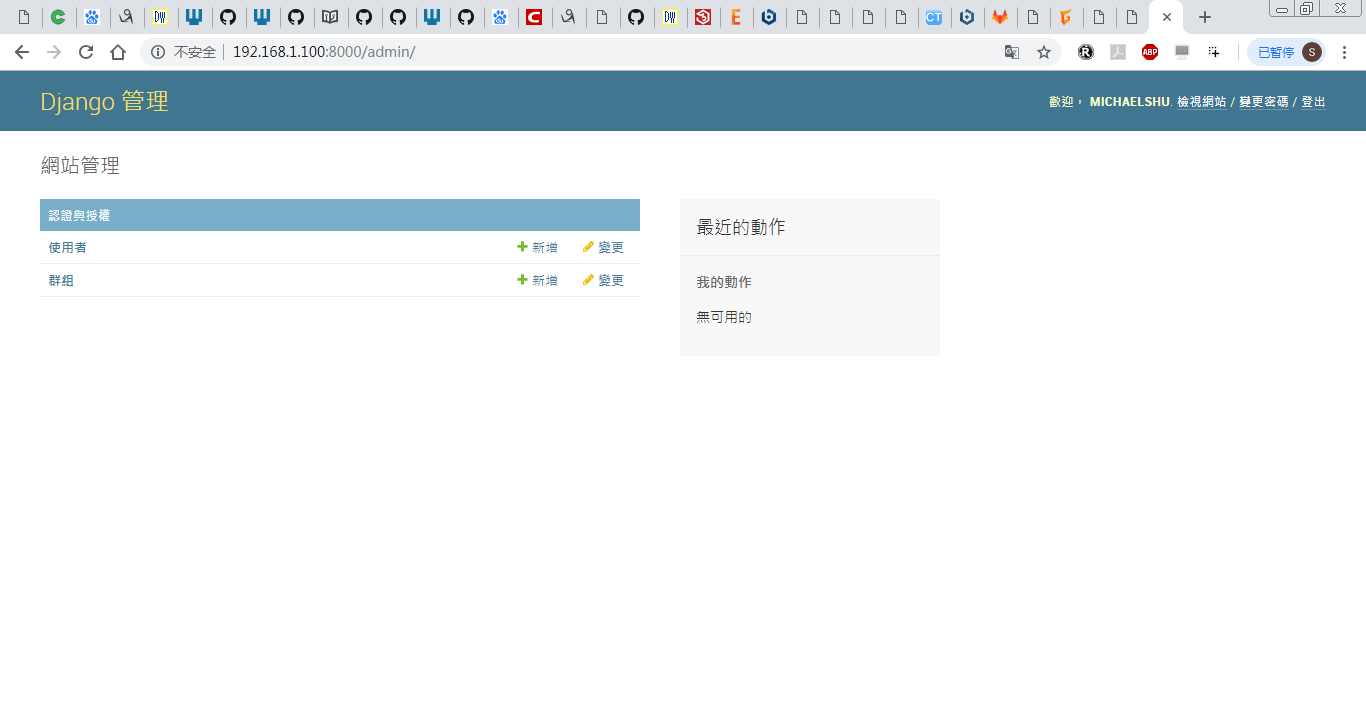The image size is (1366, 704).
Task: Click 檢視網站 link
Action: (x=1201, y=102)
